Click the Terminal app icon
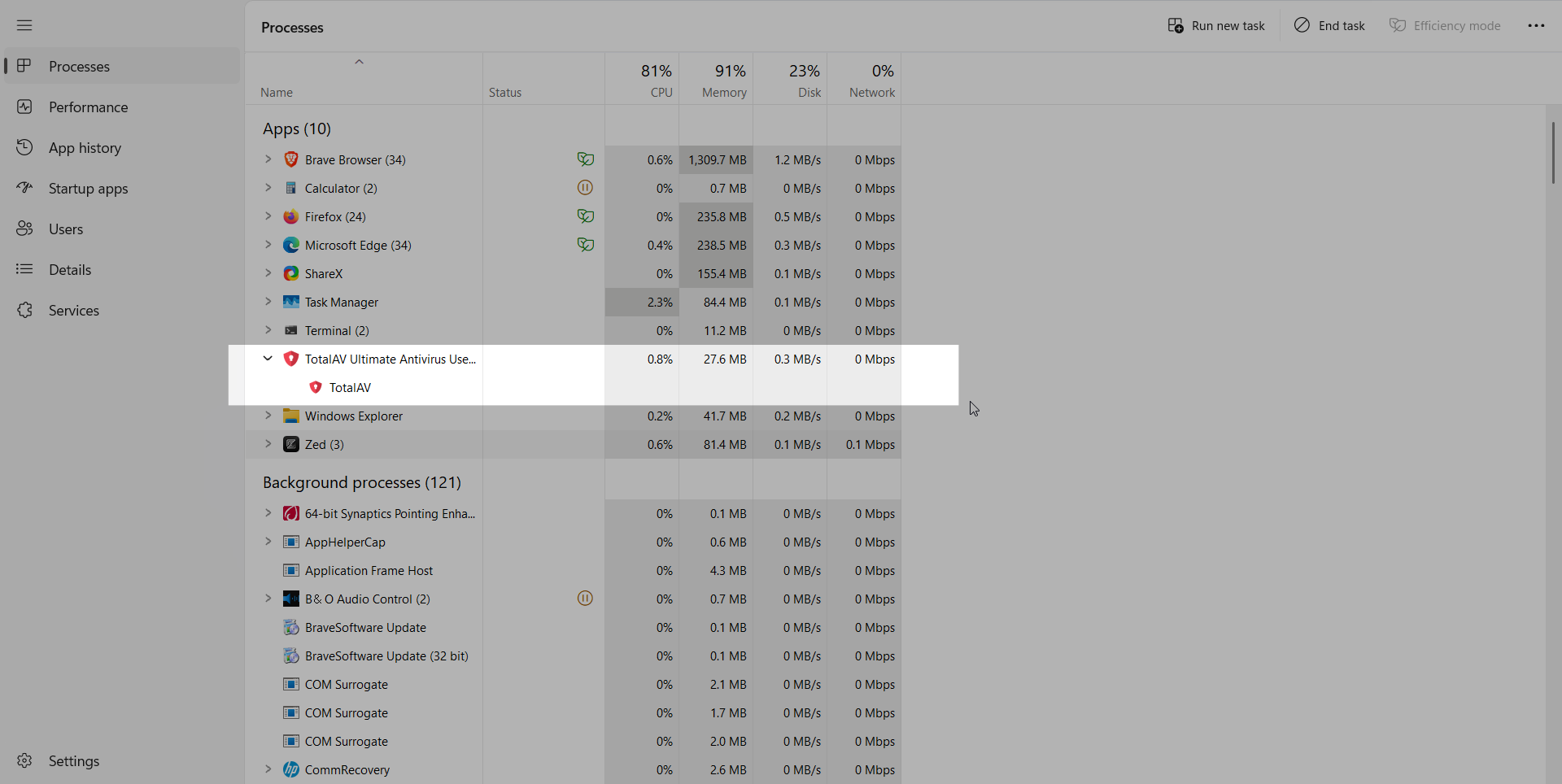 [x=291, y=330]
